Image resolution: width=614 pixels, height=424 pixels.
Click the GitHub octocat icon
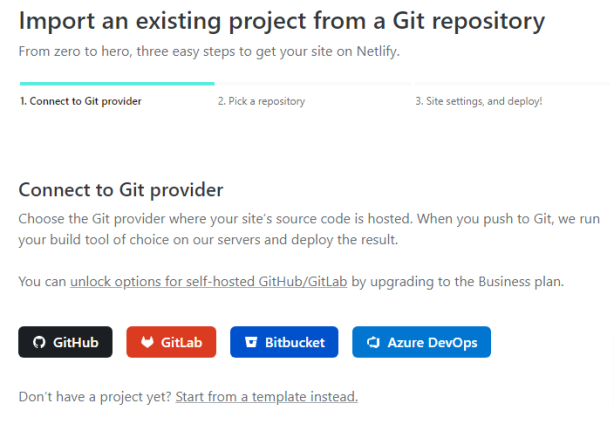39,342
